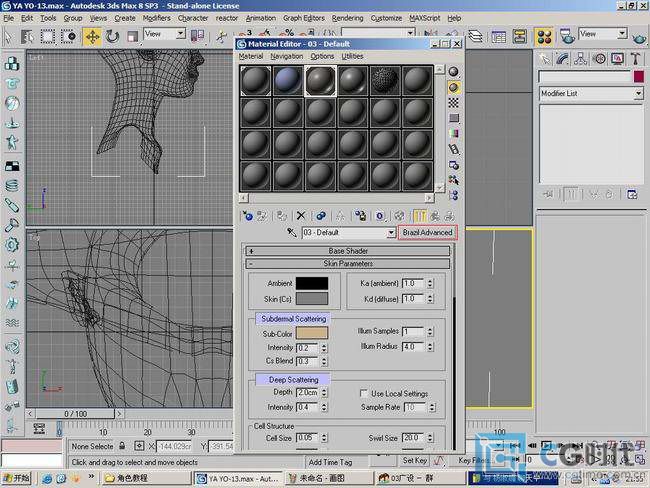Click Get Material icon
Image resolution: width=650 pixels, height=488 pixels.
click(247, 216)
